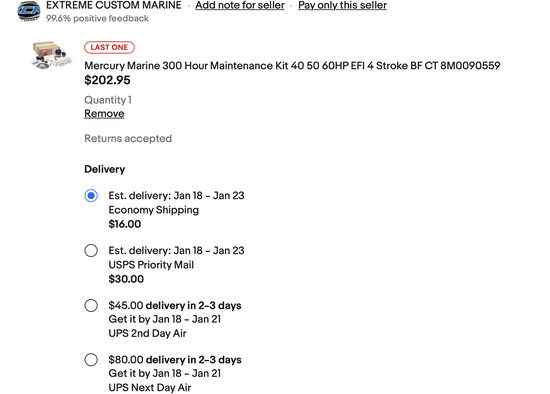Image resolution: width=550 pixels, height=394 pixels.
Task: Open the Add note for seller link
Action: (240, 5)
